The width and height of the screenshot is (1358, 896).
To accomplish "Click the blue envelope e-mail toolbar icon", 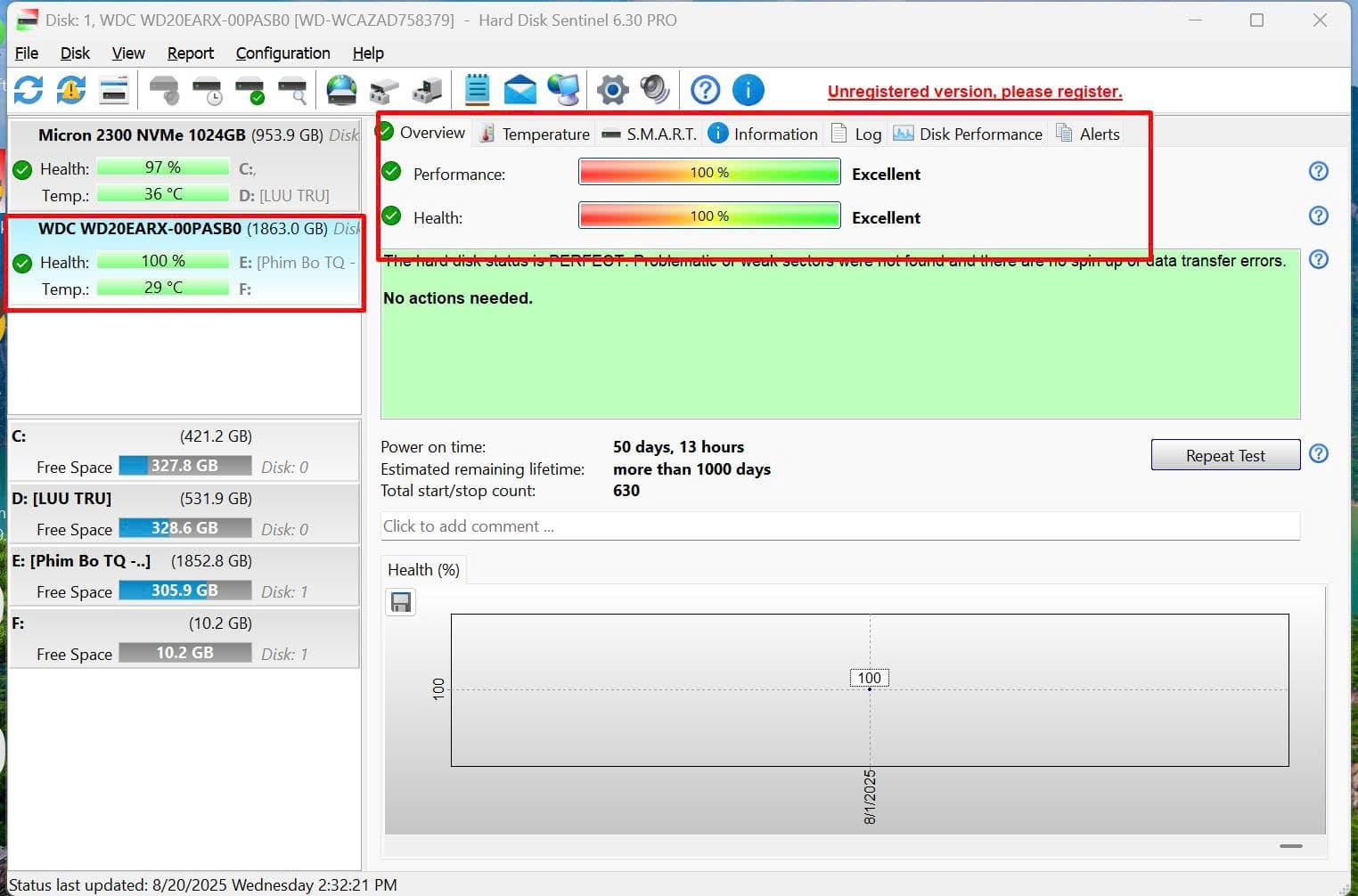I will coord(520,90).
